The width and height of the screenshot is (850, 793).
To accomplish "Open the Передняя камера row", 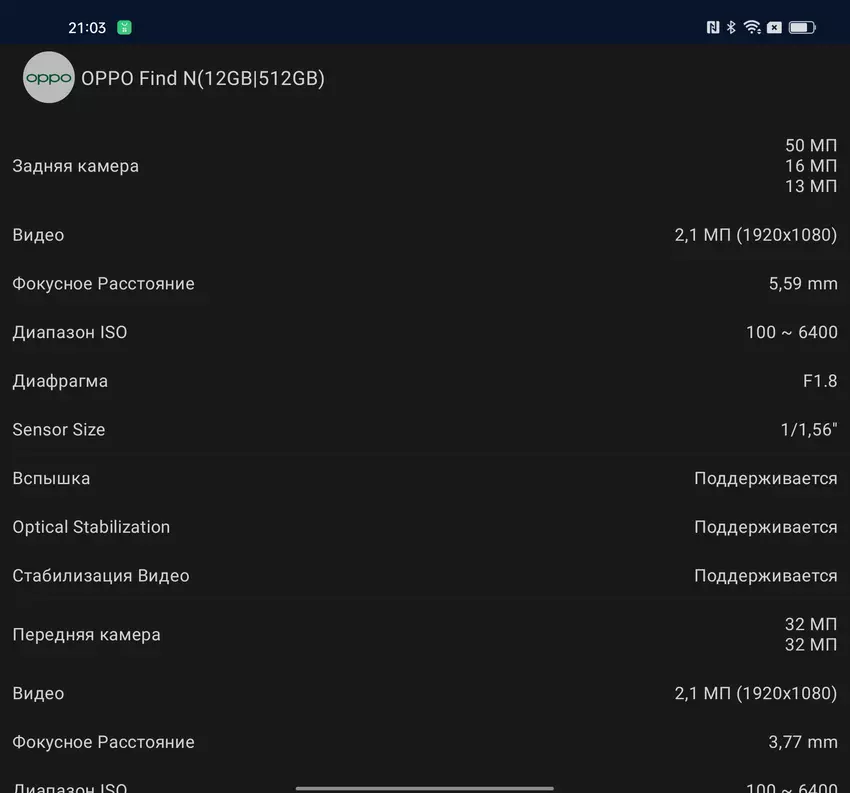I will 425,635.
